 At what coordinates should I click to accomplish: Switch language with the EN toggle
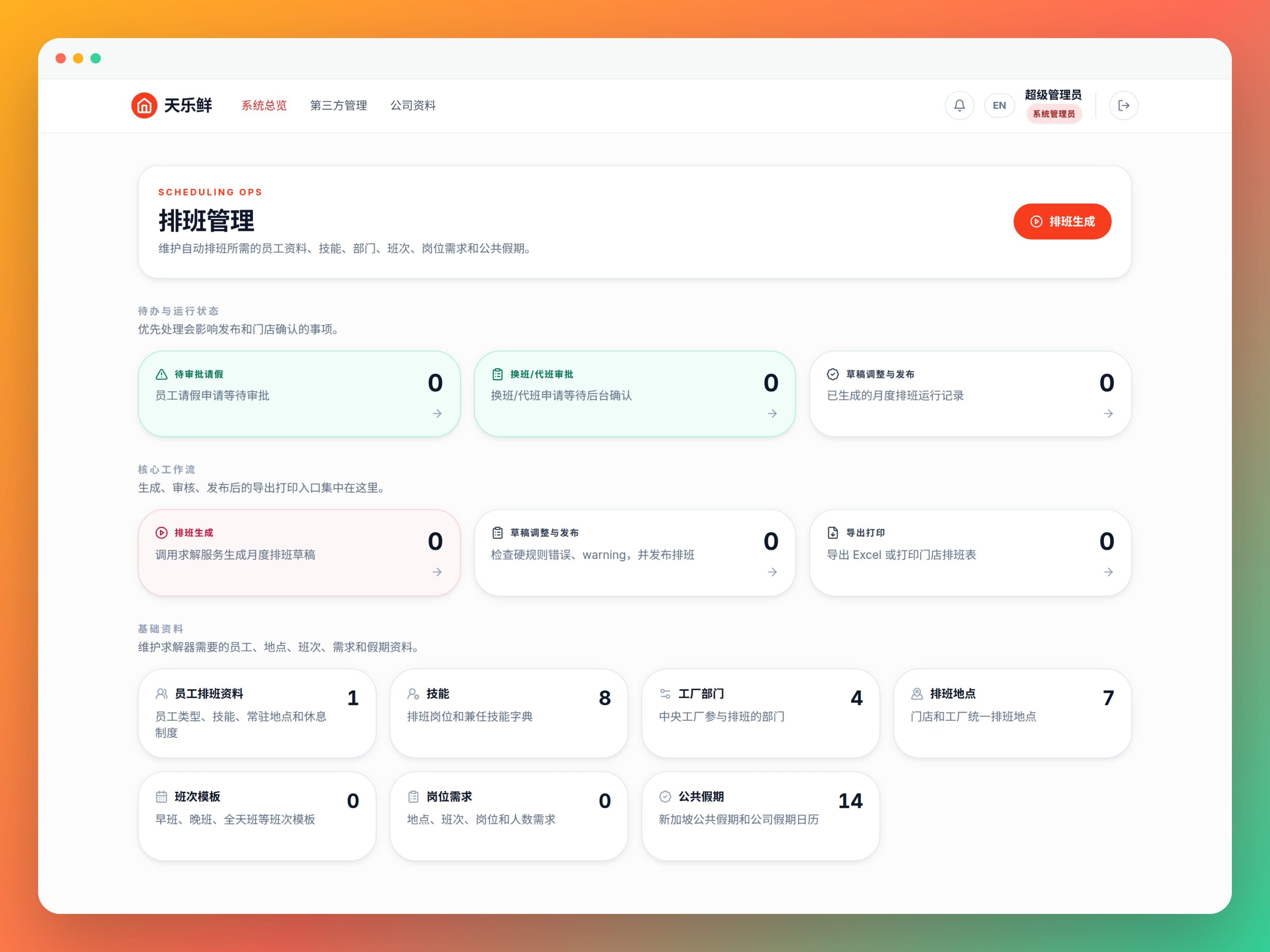[999, 106]
